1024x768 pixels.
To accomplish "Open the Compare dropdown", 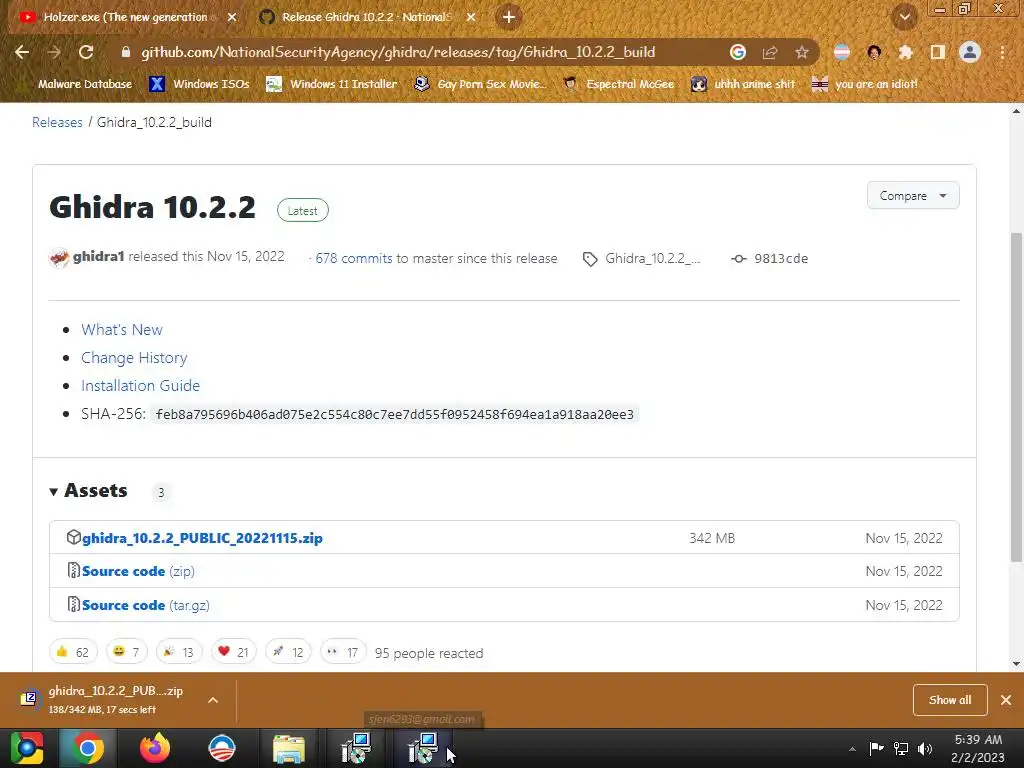I will pyautogui.click(x=913, y=195).
